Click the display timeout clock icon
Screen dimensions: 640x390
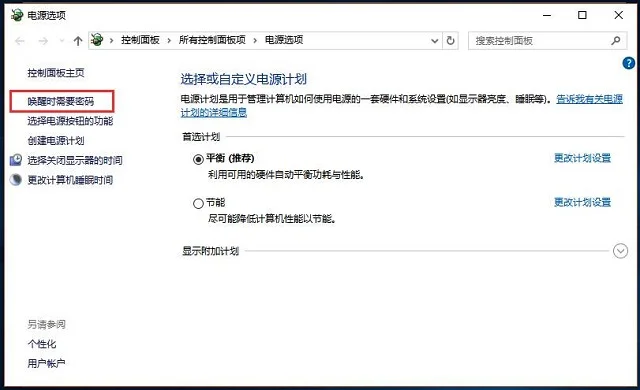[x=16, y=160]
